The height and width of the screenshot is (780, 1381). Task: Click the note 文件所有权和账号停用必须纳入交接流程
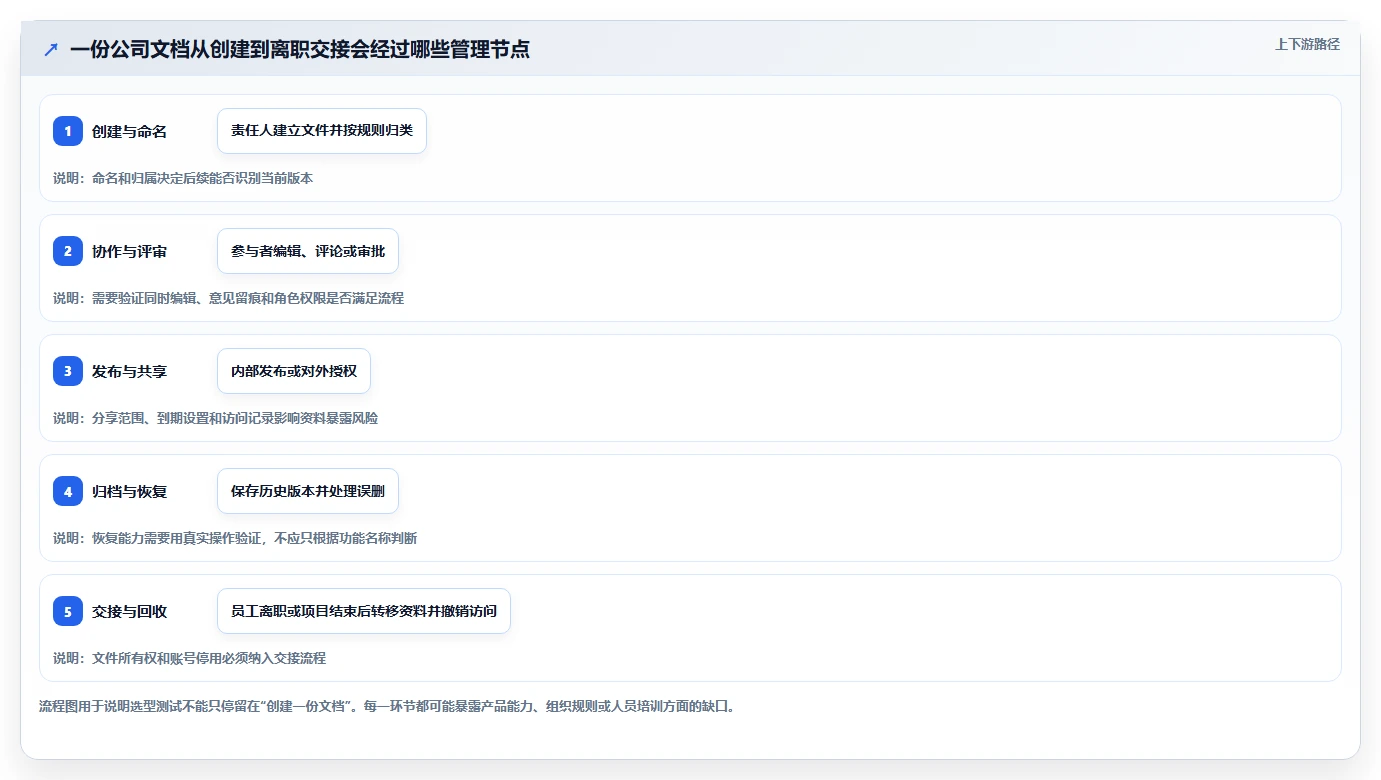[x=190, y=658]
